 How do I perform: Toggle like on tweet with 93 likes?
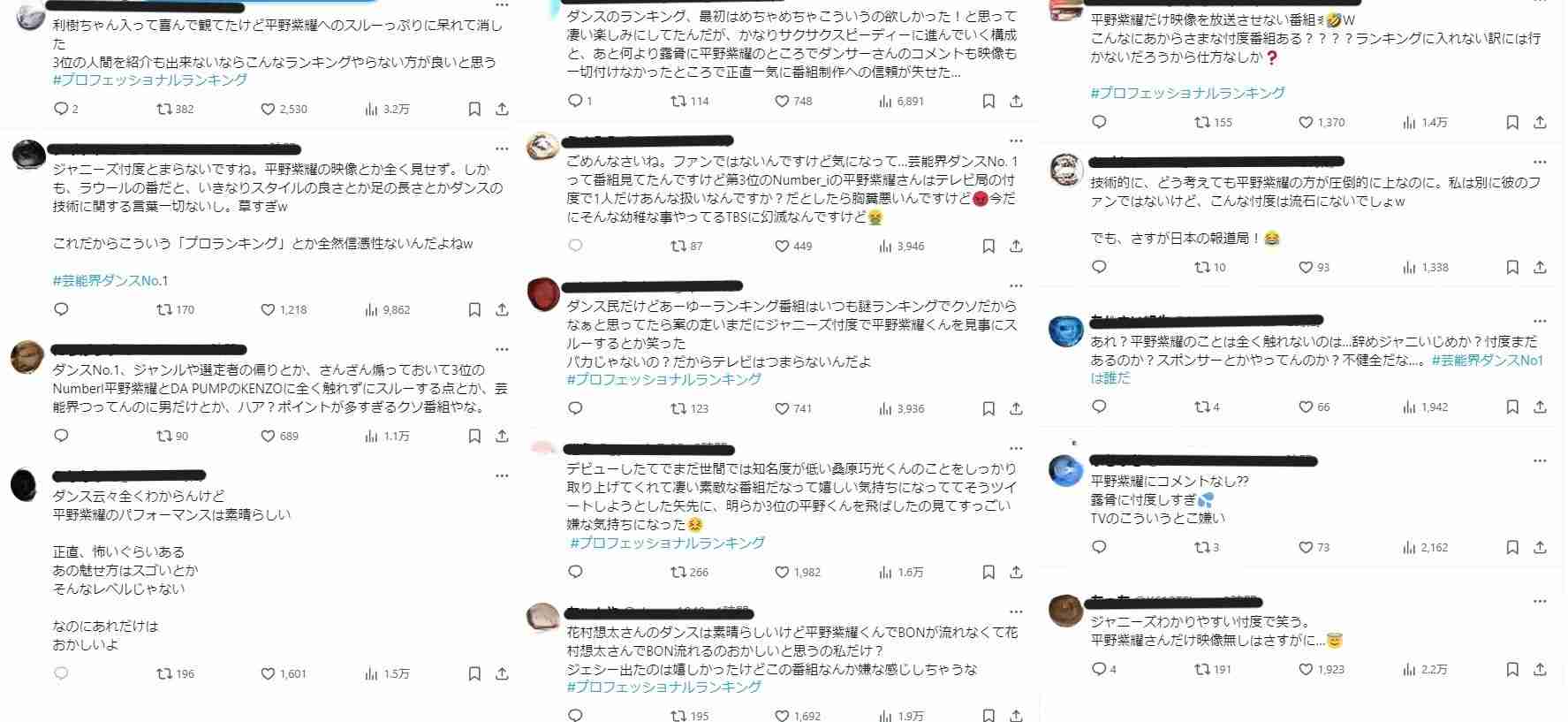(x=1314, y=268)
